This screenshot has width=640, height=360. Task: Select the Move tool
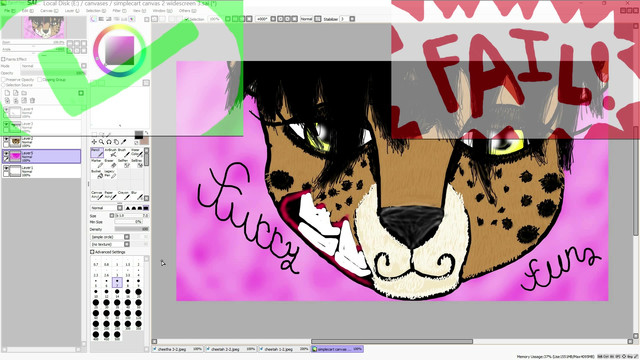pyautogui.click(x=94, y=142)
